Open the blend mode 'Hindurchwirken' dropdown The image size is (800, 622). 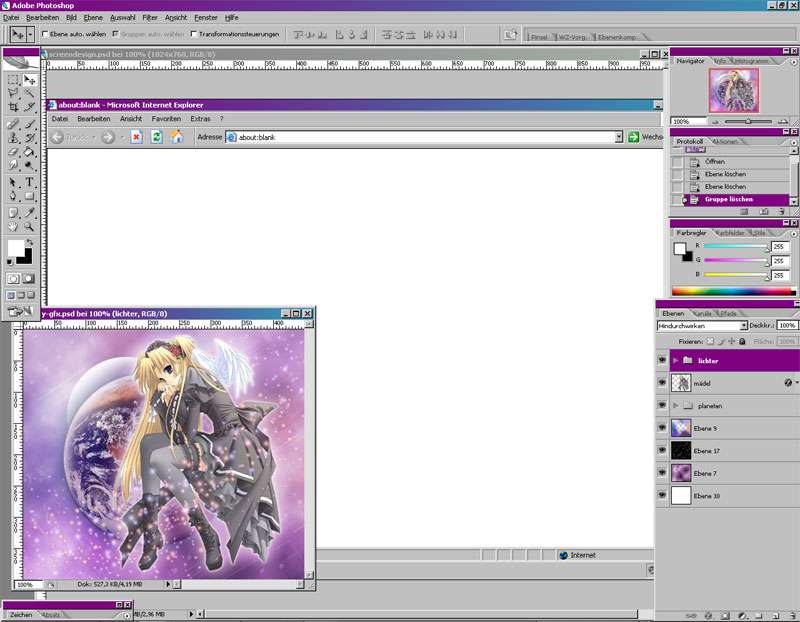click(743, 326)
